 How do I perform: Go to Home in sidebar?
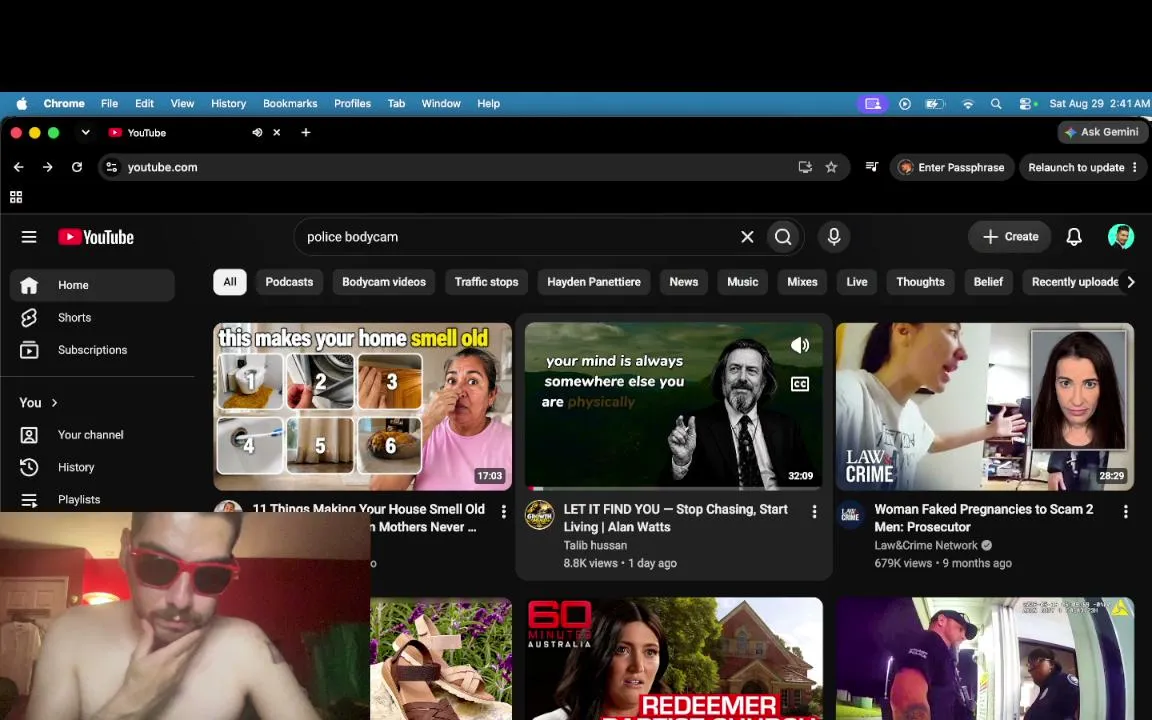click(x=93, y=285)
